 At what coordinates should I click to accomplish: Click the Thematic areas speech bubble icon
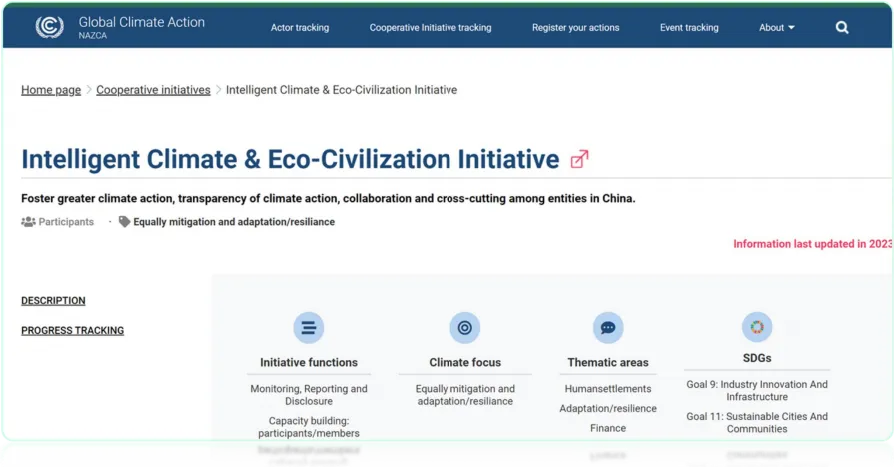point(607,327)
